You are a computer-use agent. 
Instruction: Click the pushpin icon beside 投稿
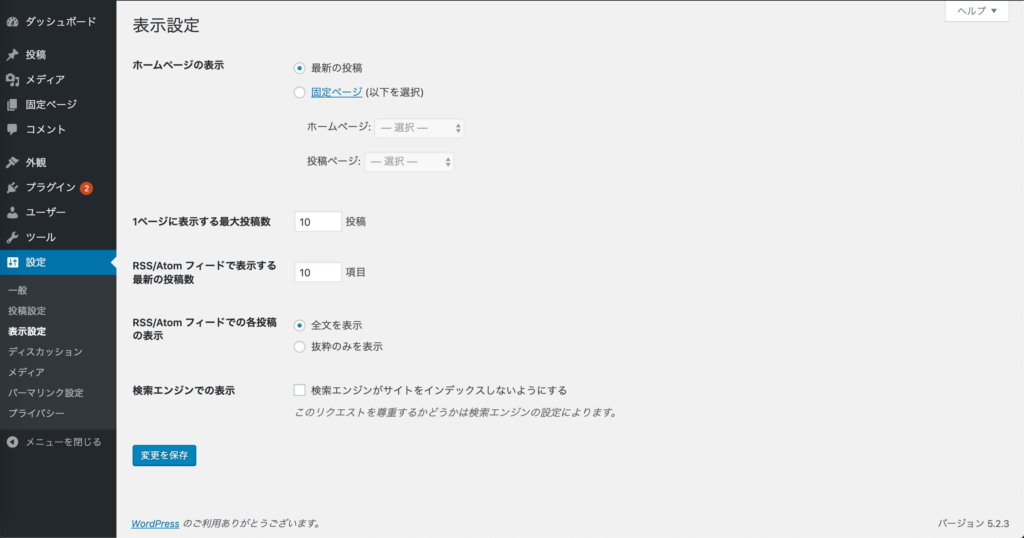pos(12,55)
